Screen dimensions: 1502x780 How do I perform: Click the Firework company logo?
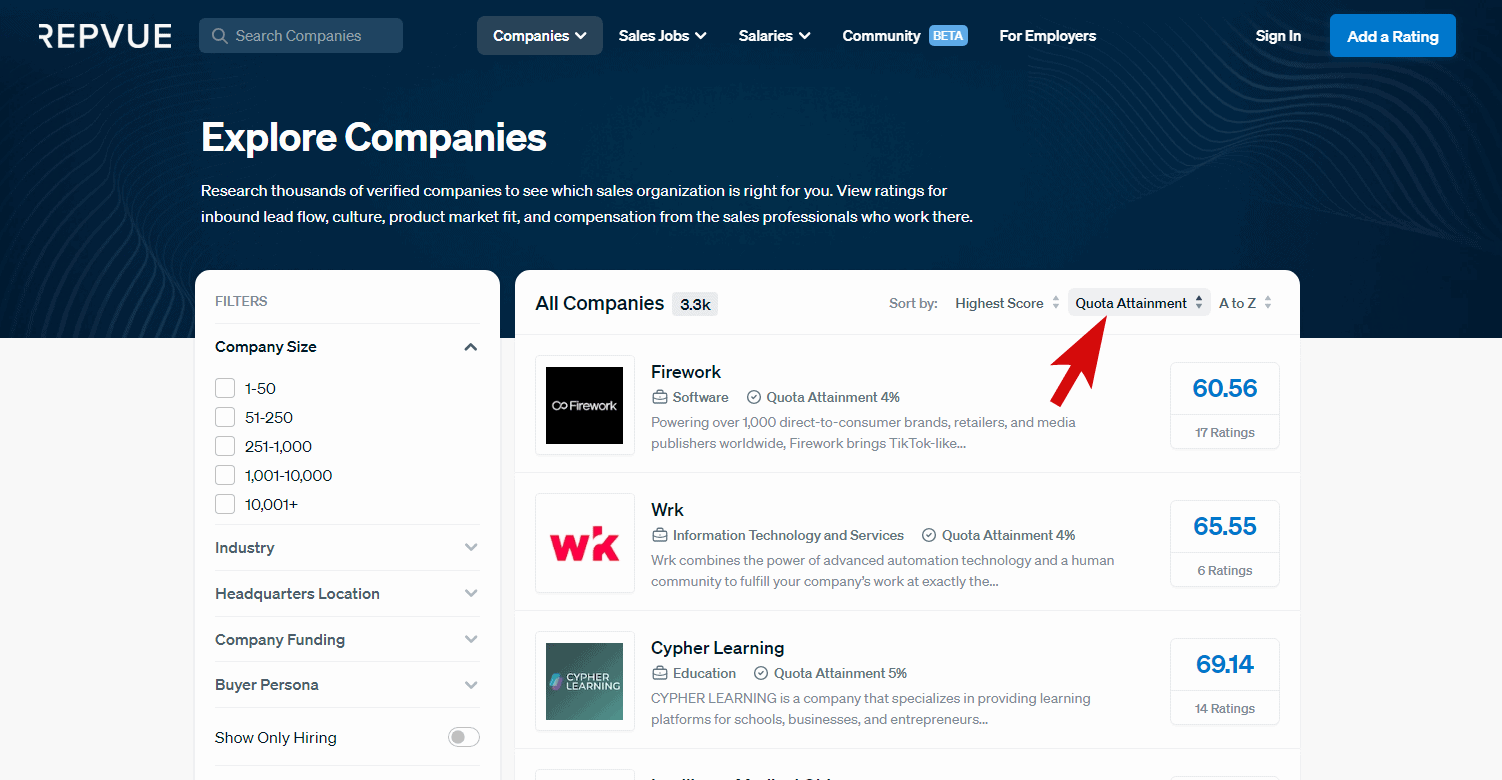[x=585, y=405]
